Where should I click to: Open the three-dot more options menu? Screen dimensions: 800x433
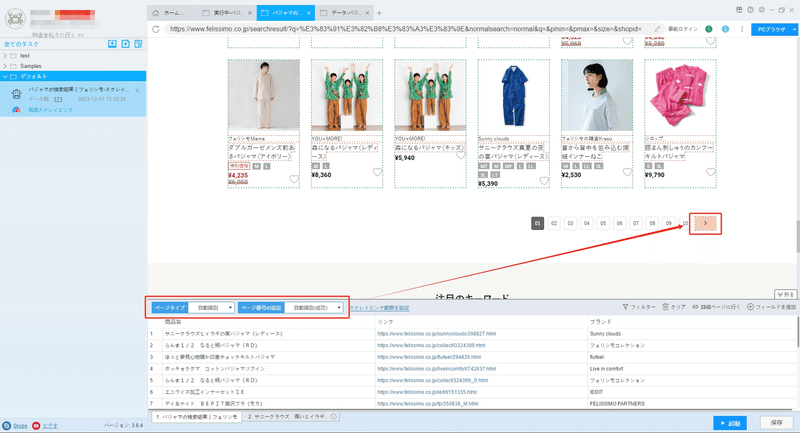click(x=742, y=29)
